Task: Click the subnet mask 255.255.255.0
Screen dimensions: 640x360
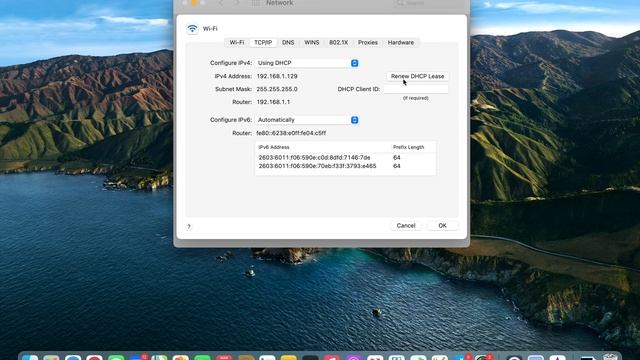Action: pyautogui.click(x=277, y=89)
